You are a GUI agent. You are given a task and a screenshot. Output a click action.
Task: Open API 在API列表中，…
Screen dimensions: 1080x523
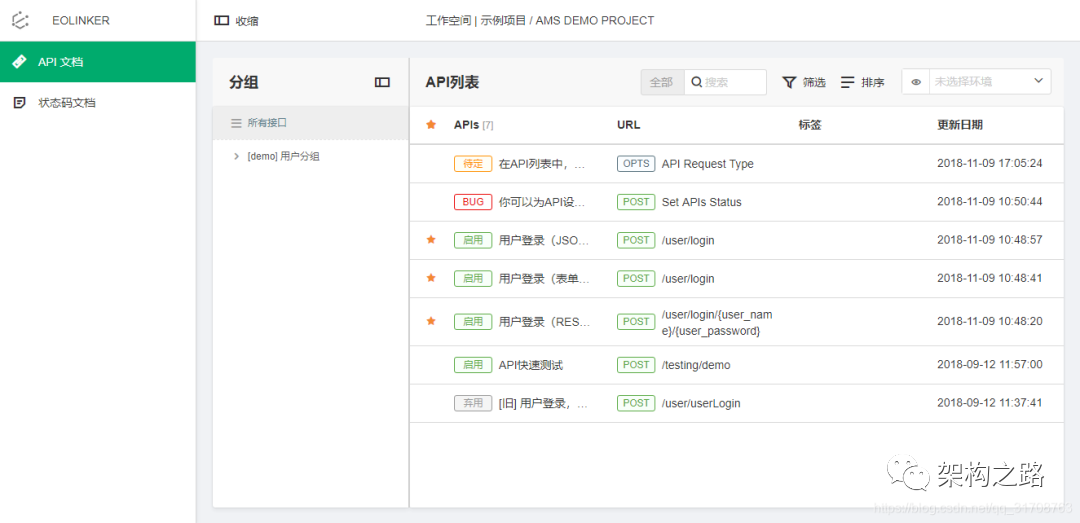543,164
